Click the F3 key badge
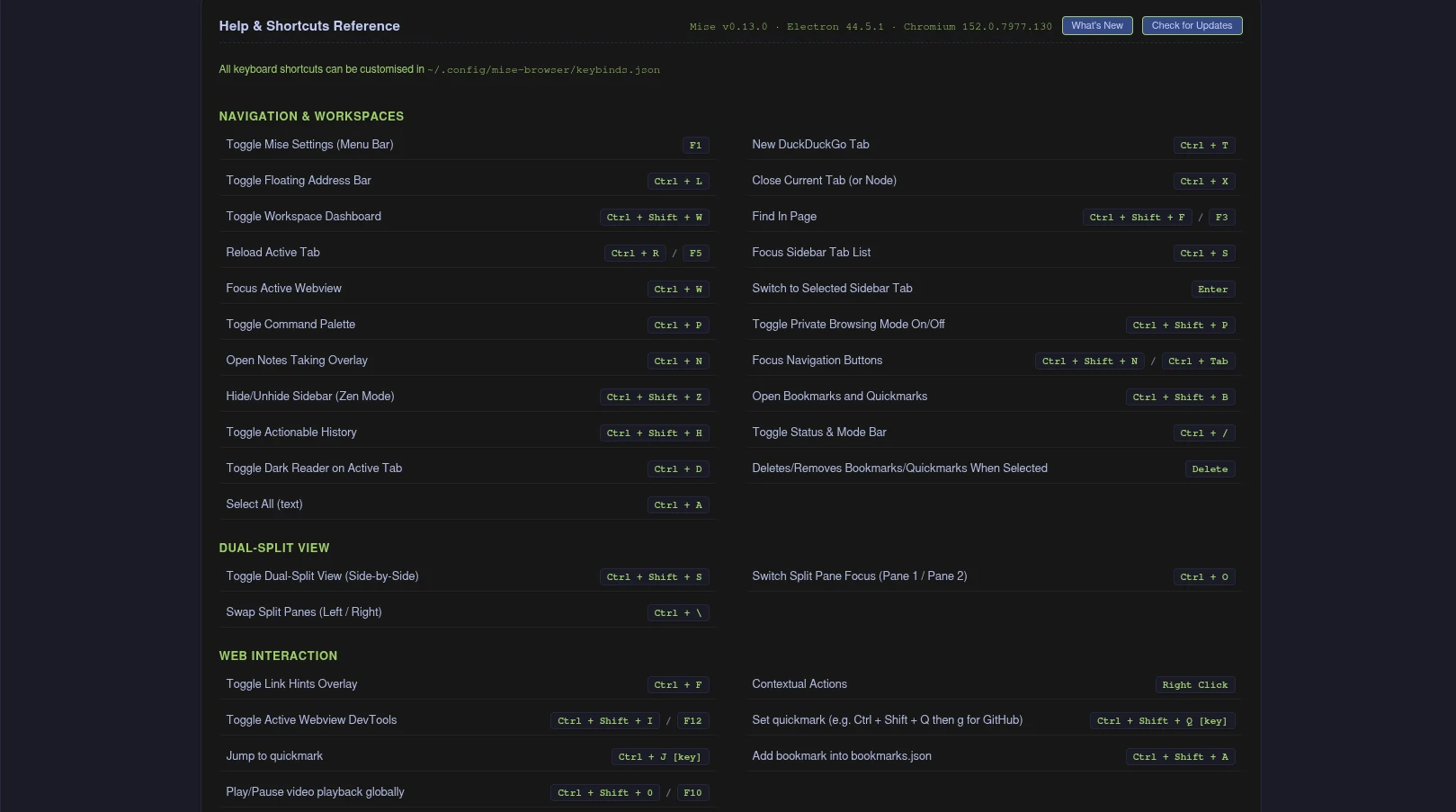This screenshot has width=1456, height=812. [x=1221, y=217]
